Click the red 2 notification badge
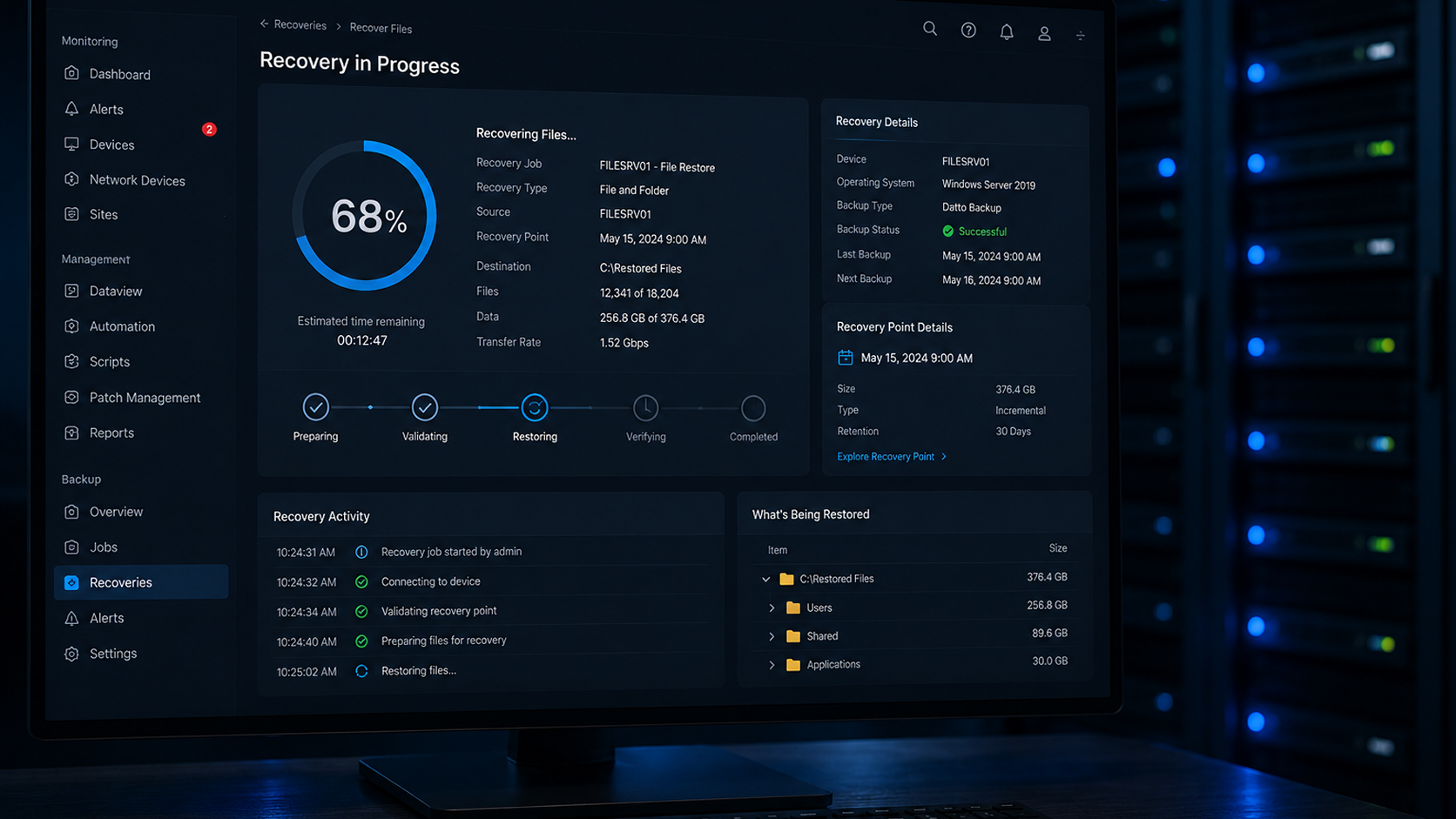 [x=209, y=130]
